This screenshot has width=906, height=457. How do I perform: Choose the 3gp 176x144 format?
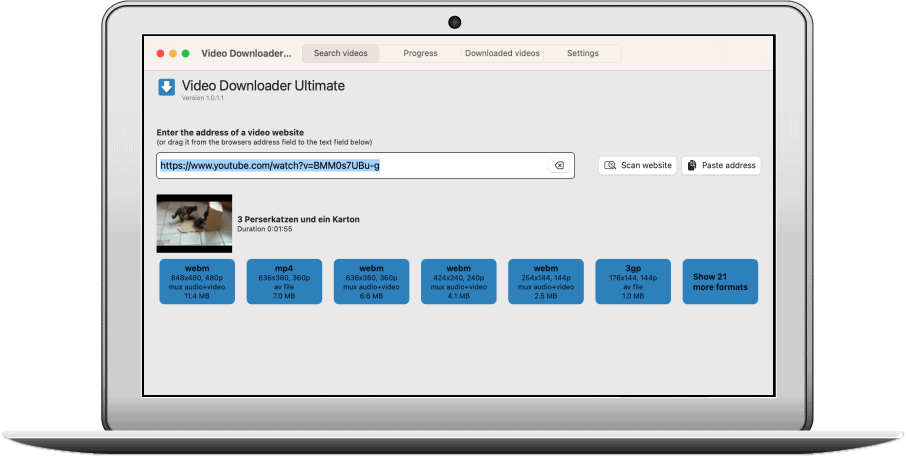pos(633,281)
